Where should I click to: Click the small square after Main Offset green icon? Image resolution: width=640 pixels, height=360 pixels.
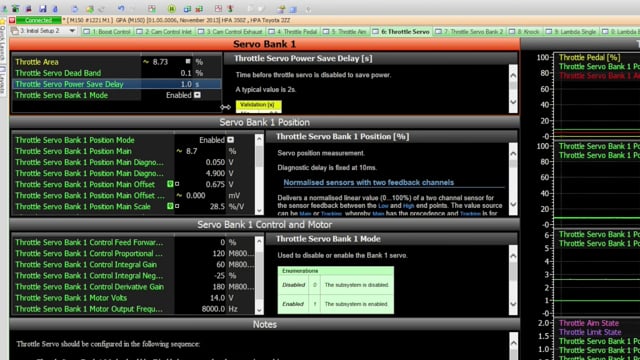point(177,184)
